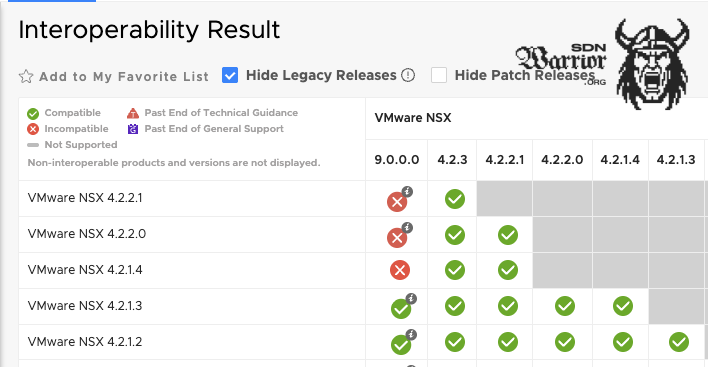Click the star icon beside Add to My Favorite List
Viewport: 708px width, 367px height.
[x=26, y=76]
